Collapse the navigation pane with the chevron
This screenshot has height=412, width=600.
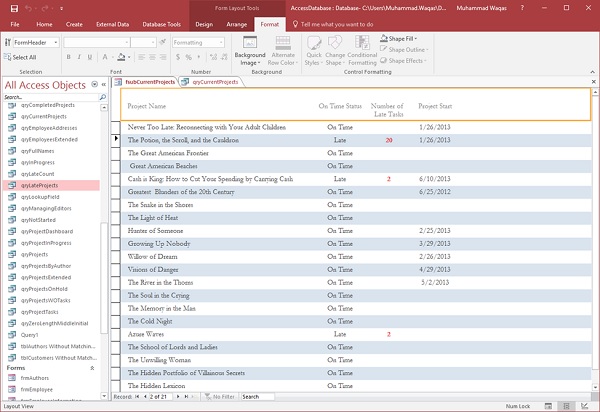coord(103,85)
